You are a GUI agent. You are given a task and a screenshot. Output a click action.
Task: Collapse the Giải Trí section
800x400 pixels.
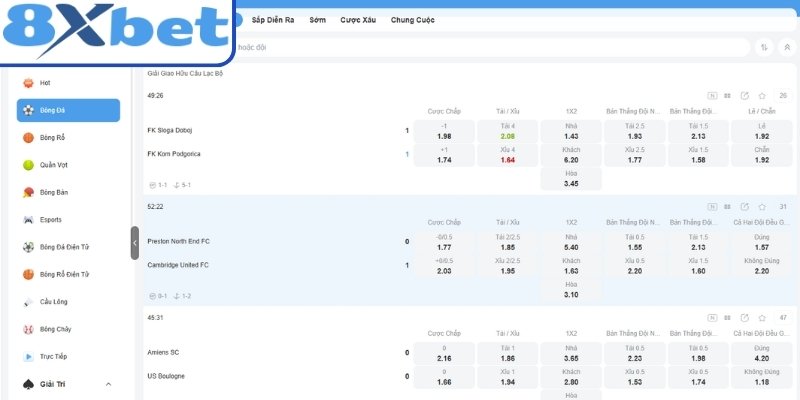coord(108,384)
